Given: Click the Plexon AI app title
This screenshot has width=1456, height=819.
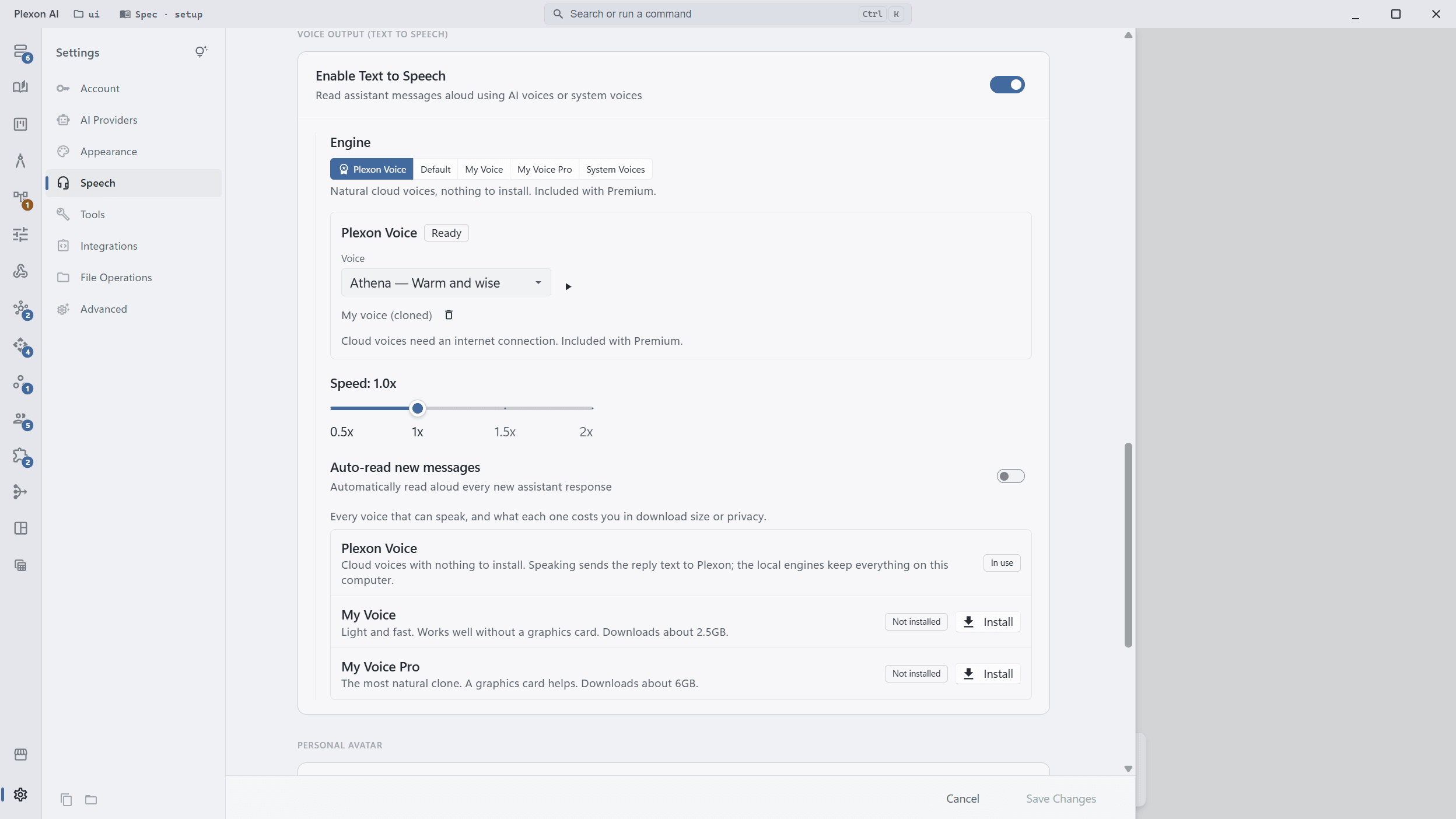Looking at the screenshot, I should pyautogui.click(x=36, y=14).
